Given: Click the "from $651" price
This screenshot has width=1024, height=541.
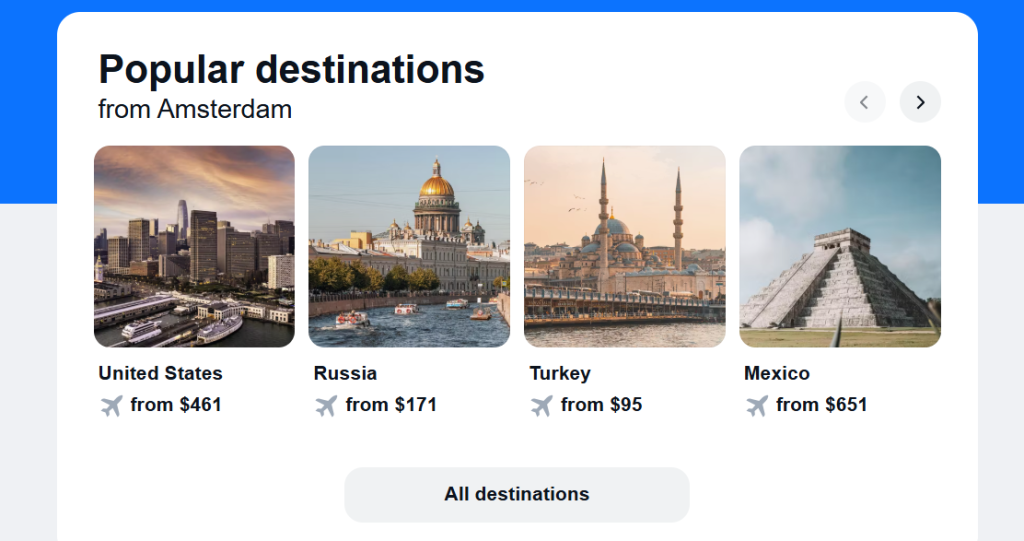Looking at the screenshot, I should point(821,405).
